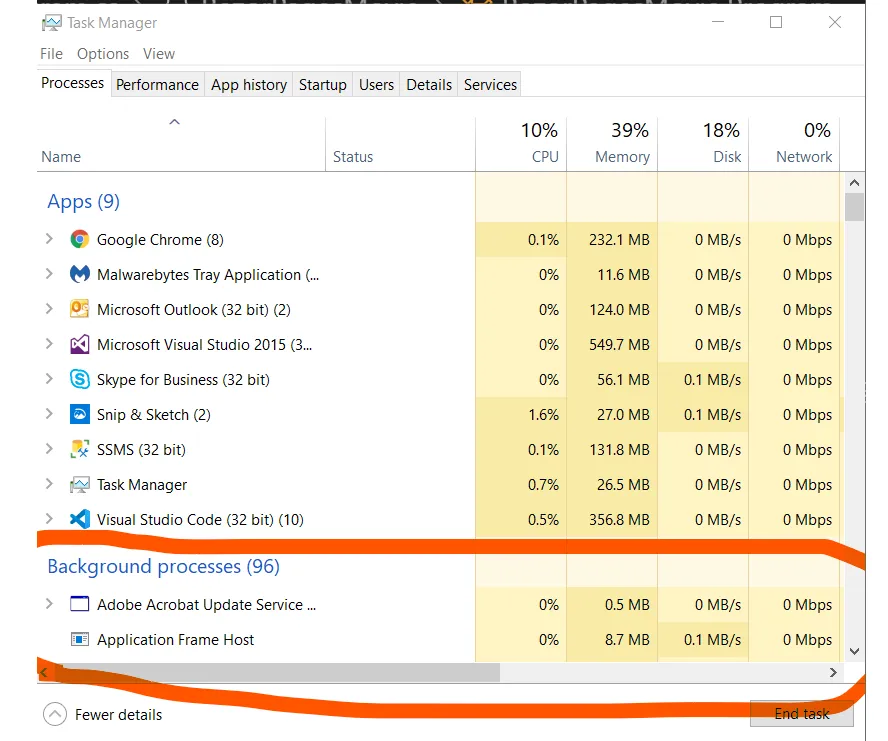888x741 pixels.
Task: Expand the Task Manager process row
Action: pos(49,484)
